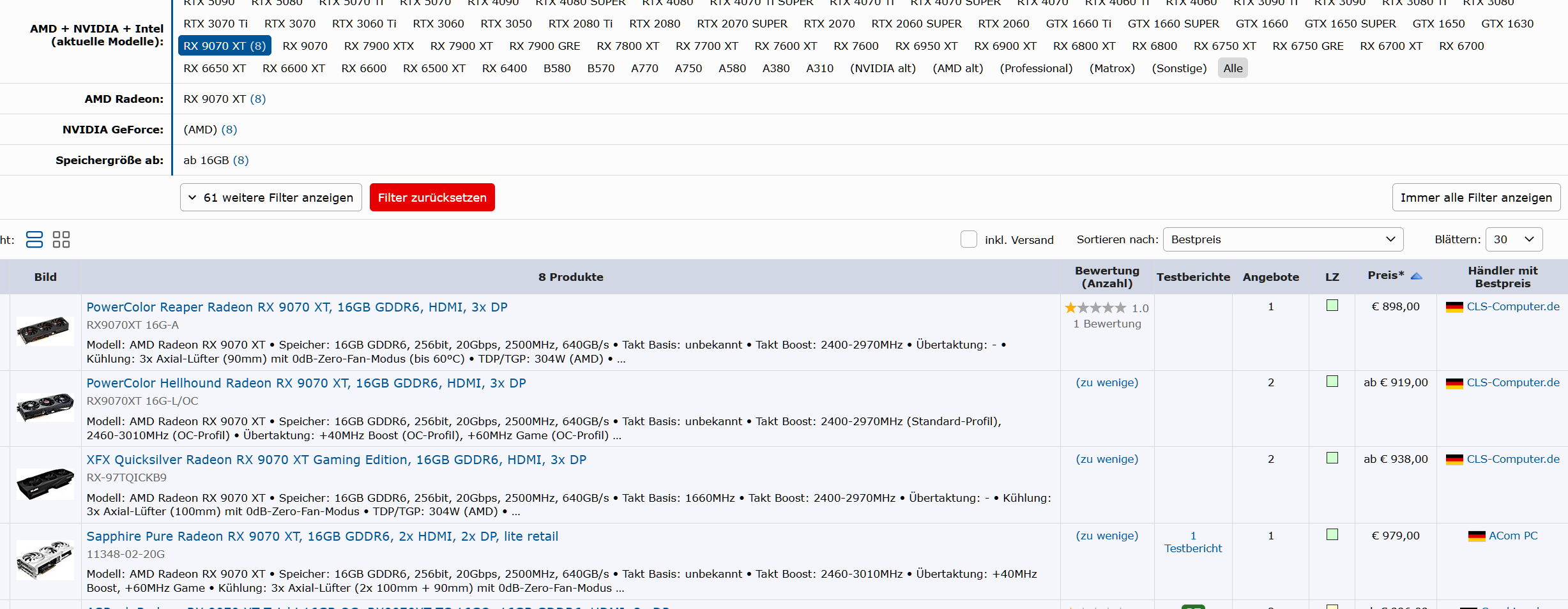
Task: Tick LZ checkbox for PowerColor Reaper
Action: (1332, 306)
